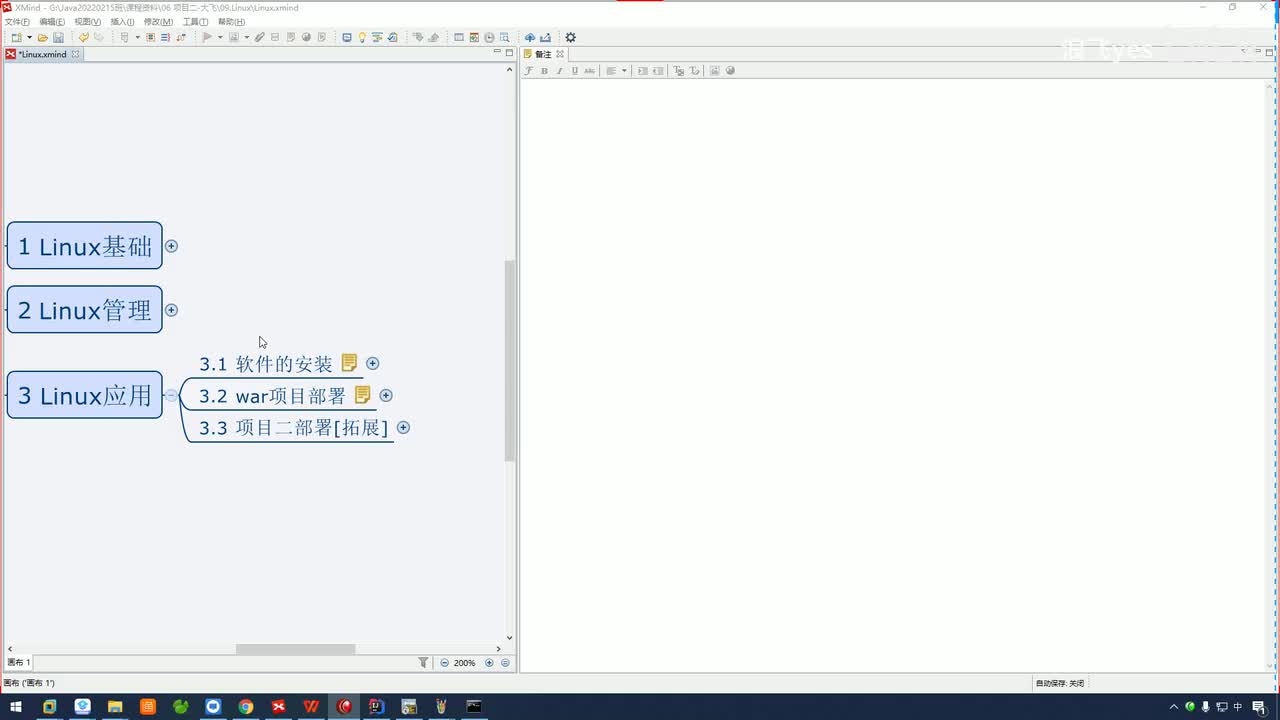This screenshot has height=720, width=1280.
Task: Click the canvas horizontal scrollbar thumb
Action: tap(295, 649)
